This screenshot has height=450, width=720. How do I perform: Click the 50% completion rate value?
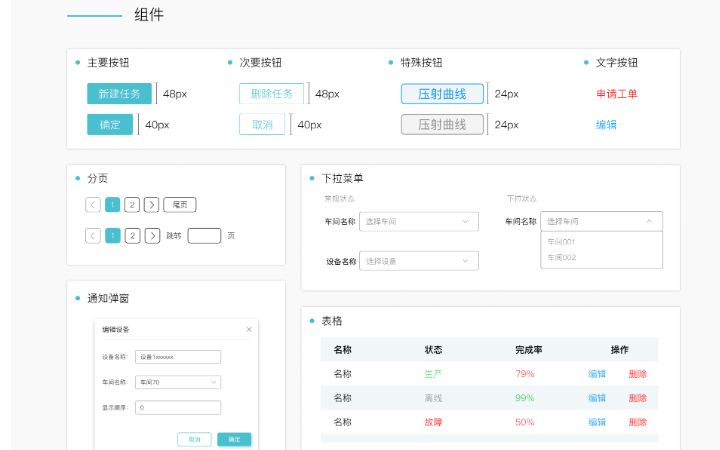(524, 422)
